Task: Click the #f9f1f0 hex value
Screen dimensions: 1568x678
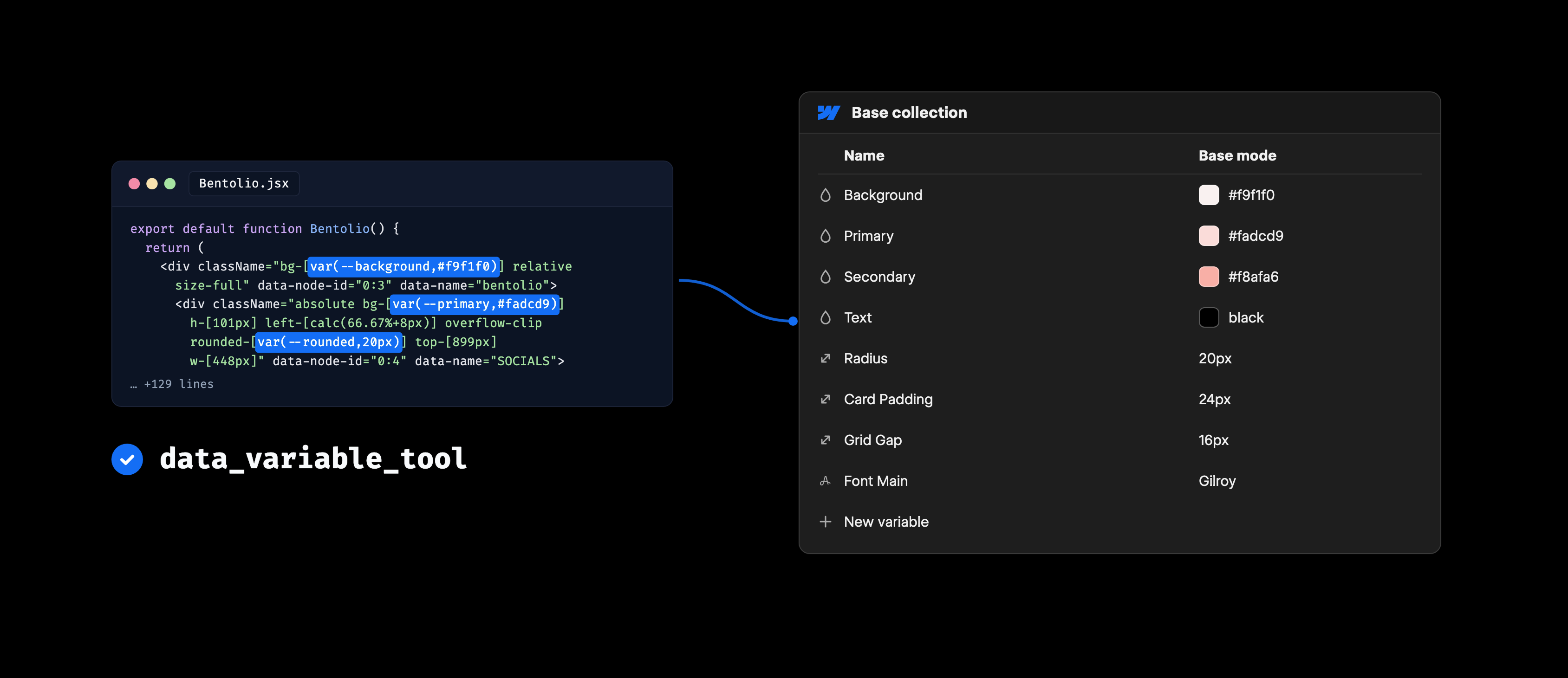Action: pyautogui.click(x=1251, y=195)
